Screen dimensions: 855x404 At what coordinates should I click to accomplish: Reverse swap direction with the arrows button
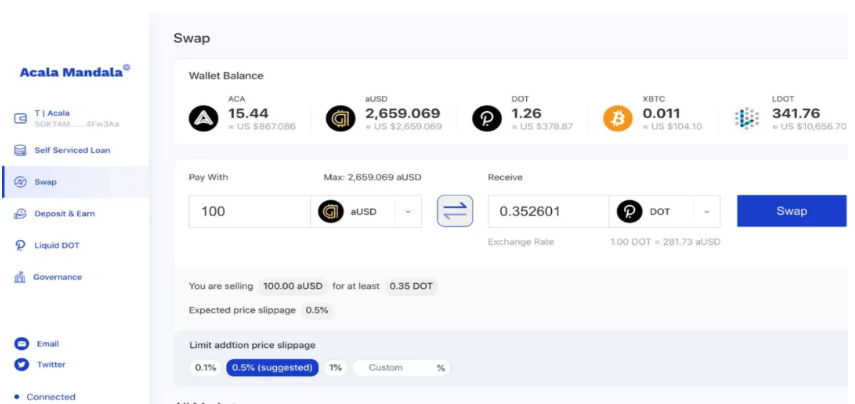[x=455, y=211]
